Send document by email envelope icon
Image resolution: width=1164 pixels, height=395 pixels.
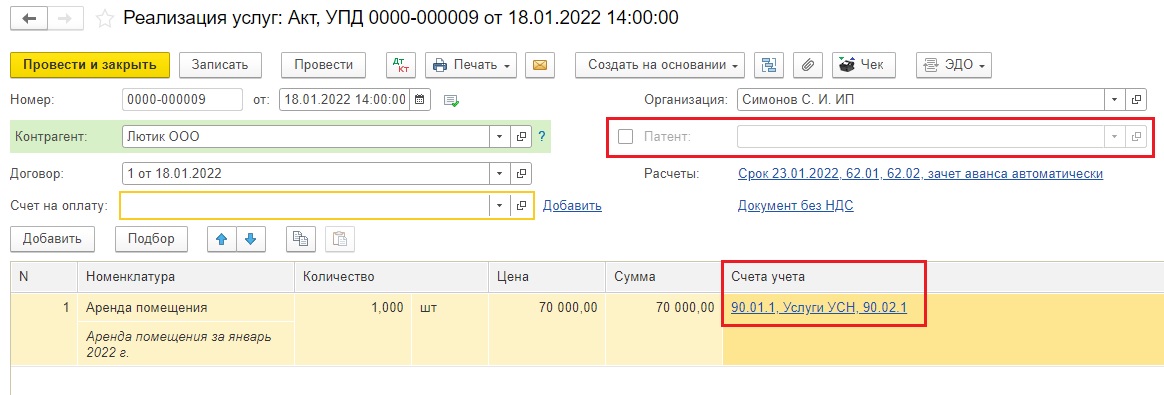tap(540, 65)
